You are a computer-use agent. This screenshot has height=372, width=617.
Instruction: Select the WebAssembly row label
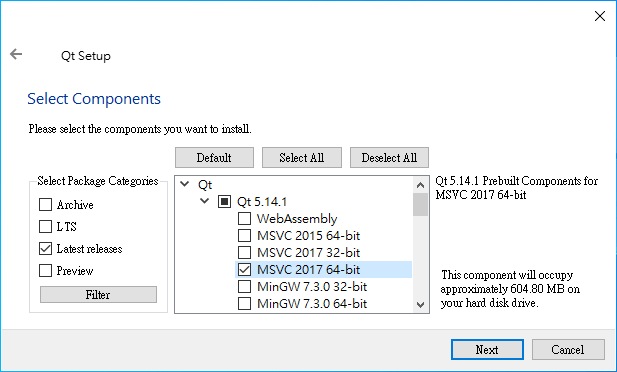(297, 218)
